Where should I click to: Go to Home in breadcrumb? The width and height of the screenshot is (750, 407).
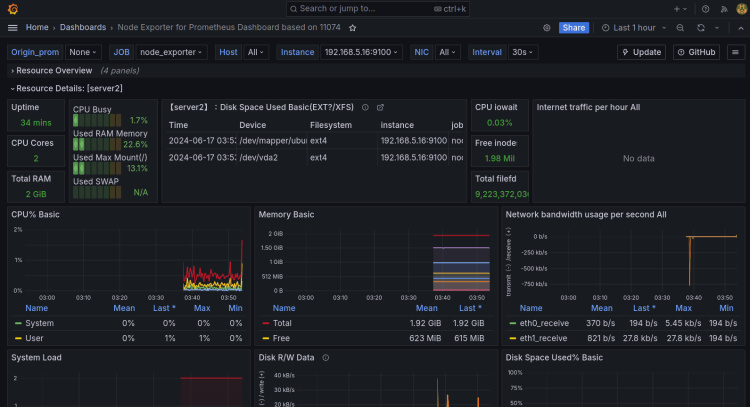pos(37,28)
